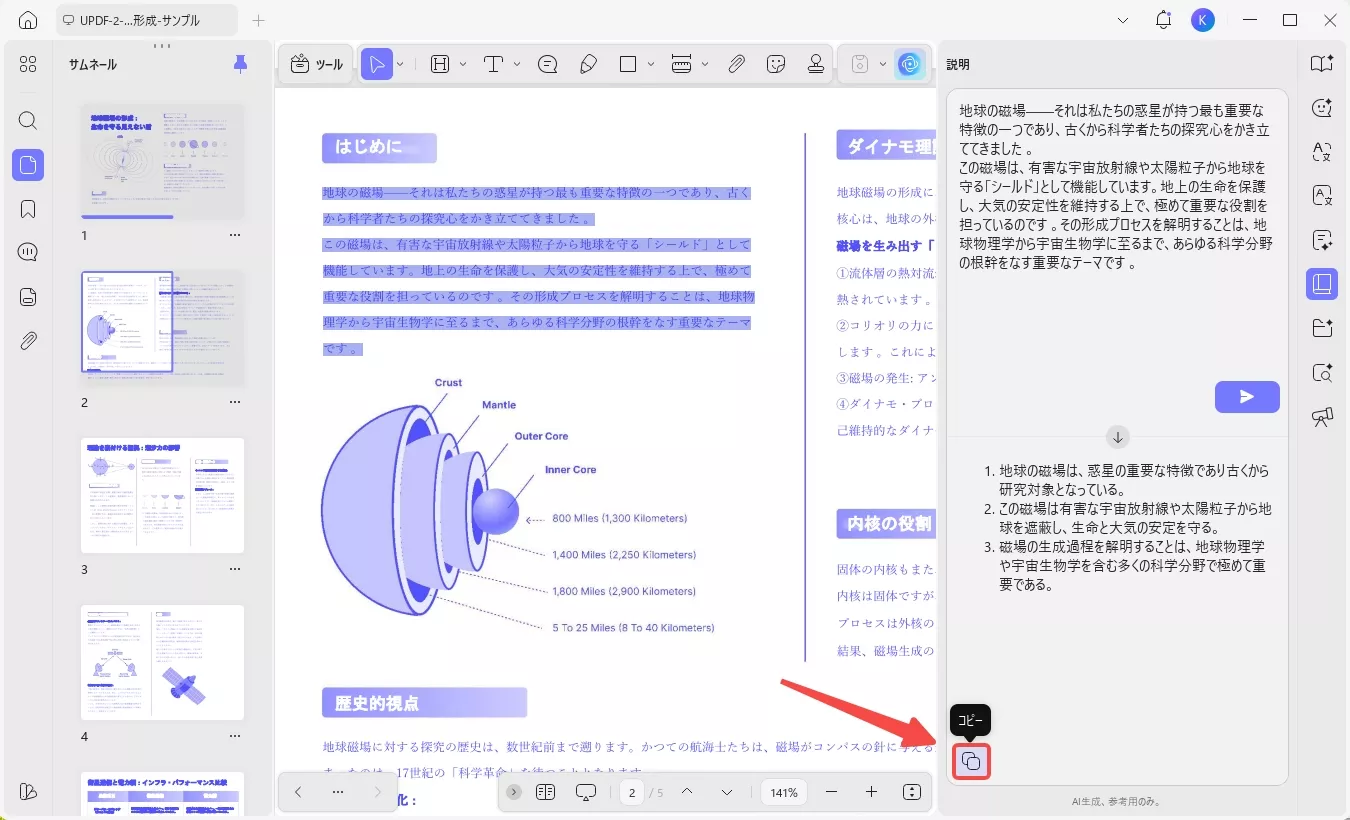1350x820 pixels.
Task: Click the コピー button
Action: (x=970, y=761)
